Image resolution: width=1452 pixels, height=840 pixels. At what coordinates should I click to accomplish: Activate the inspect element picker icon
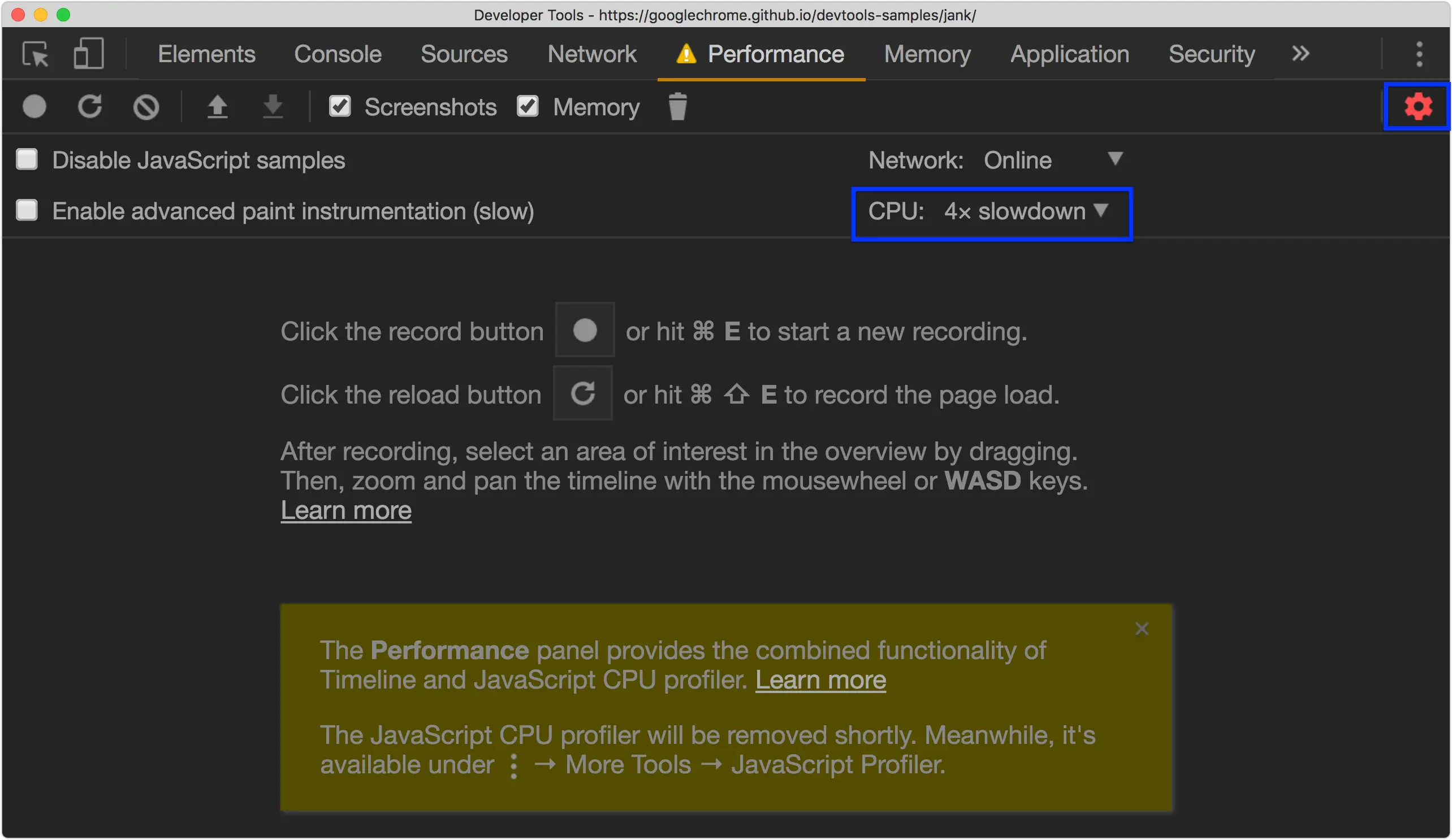click(36, 55)
